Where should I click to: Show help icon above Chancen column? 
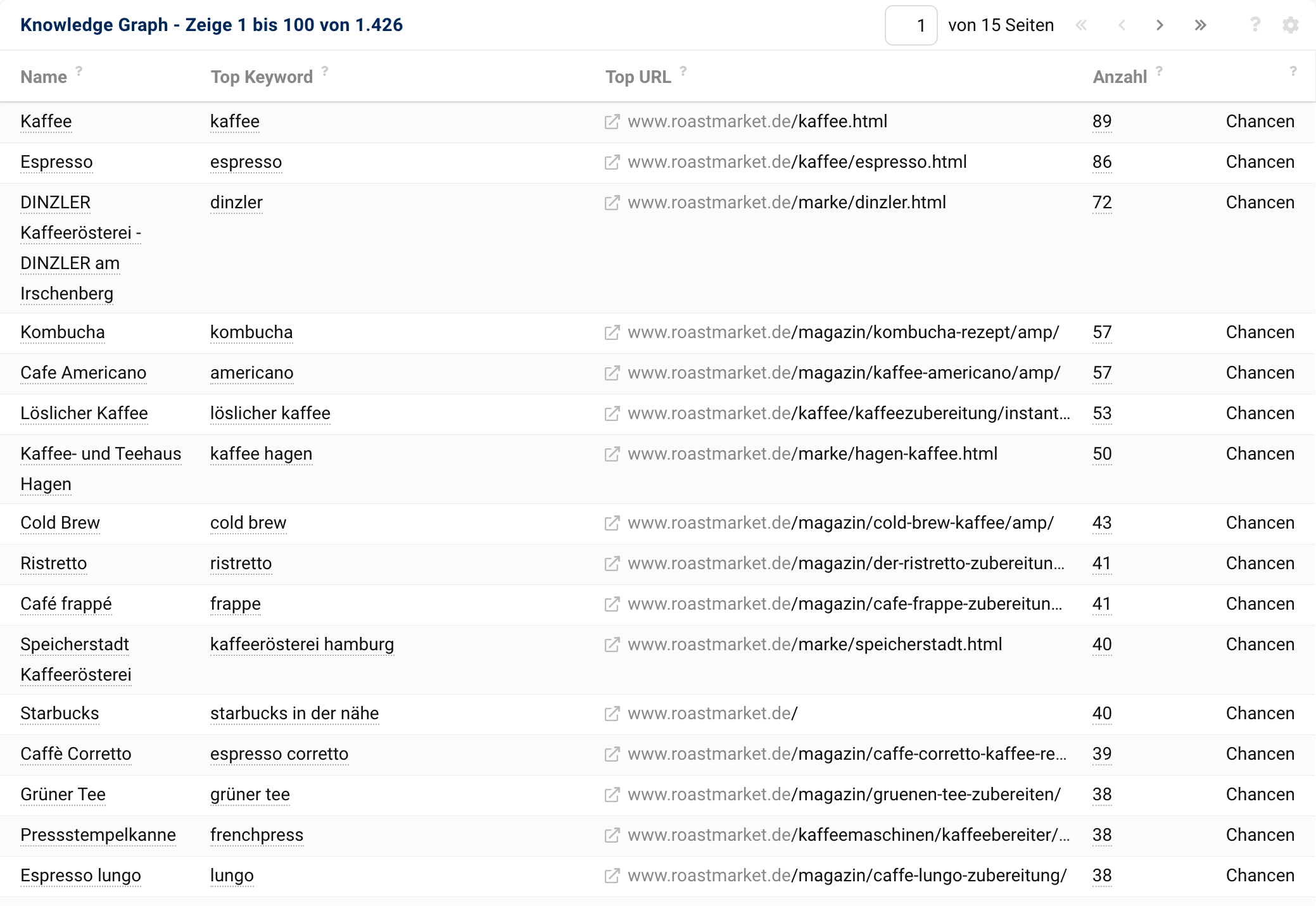1293,71
